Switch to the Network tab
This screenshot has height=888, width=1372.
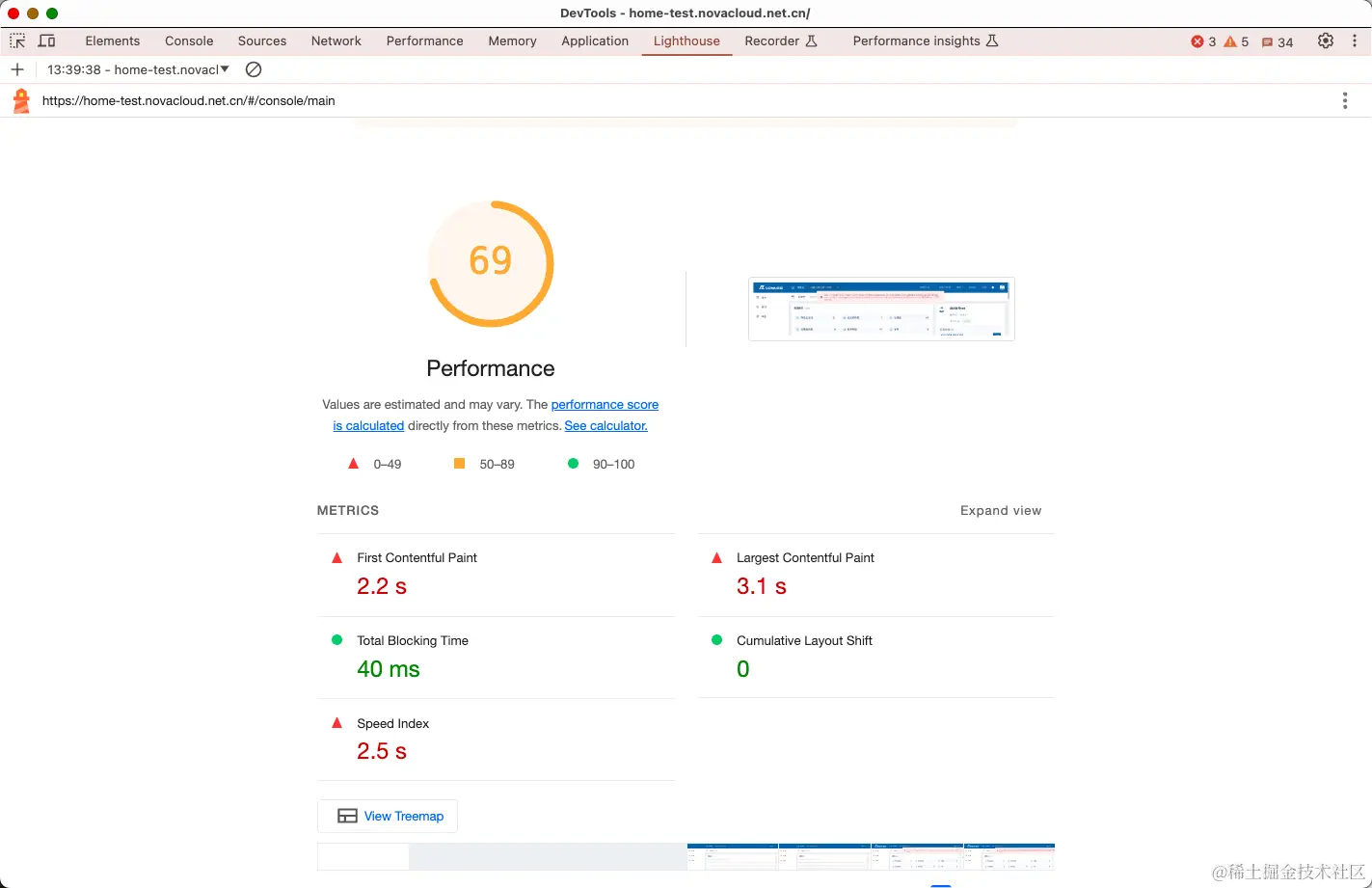[336, 40]
